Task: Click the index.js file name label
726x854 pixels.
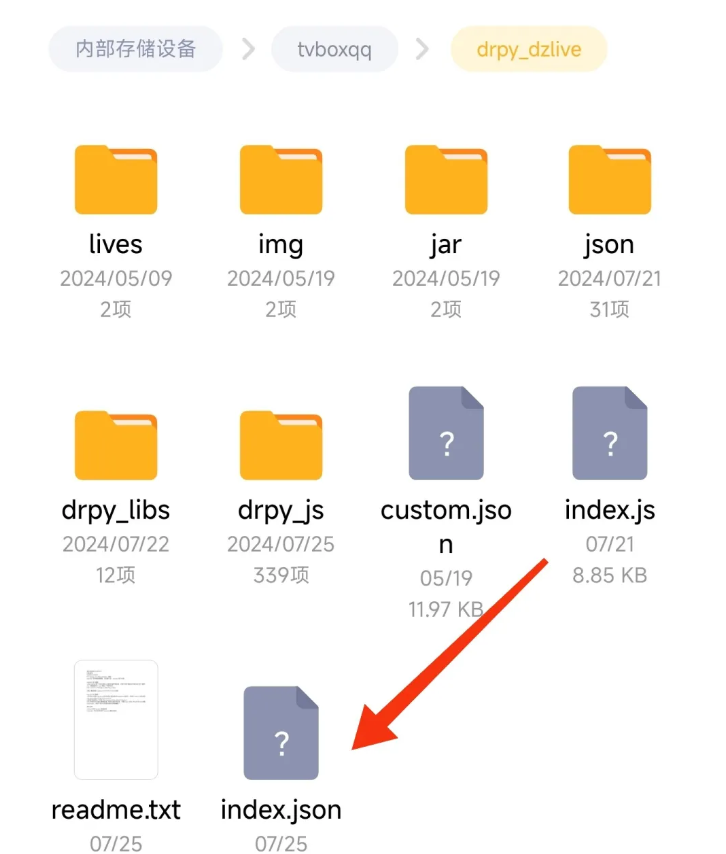Action: [609, 511]
